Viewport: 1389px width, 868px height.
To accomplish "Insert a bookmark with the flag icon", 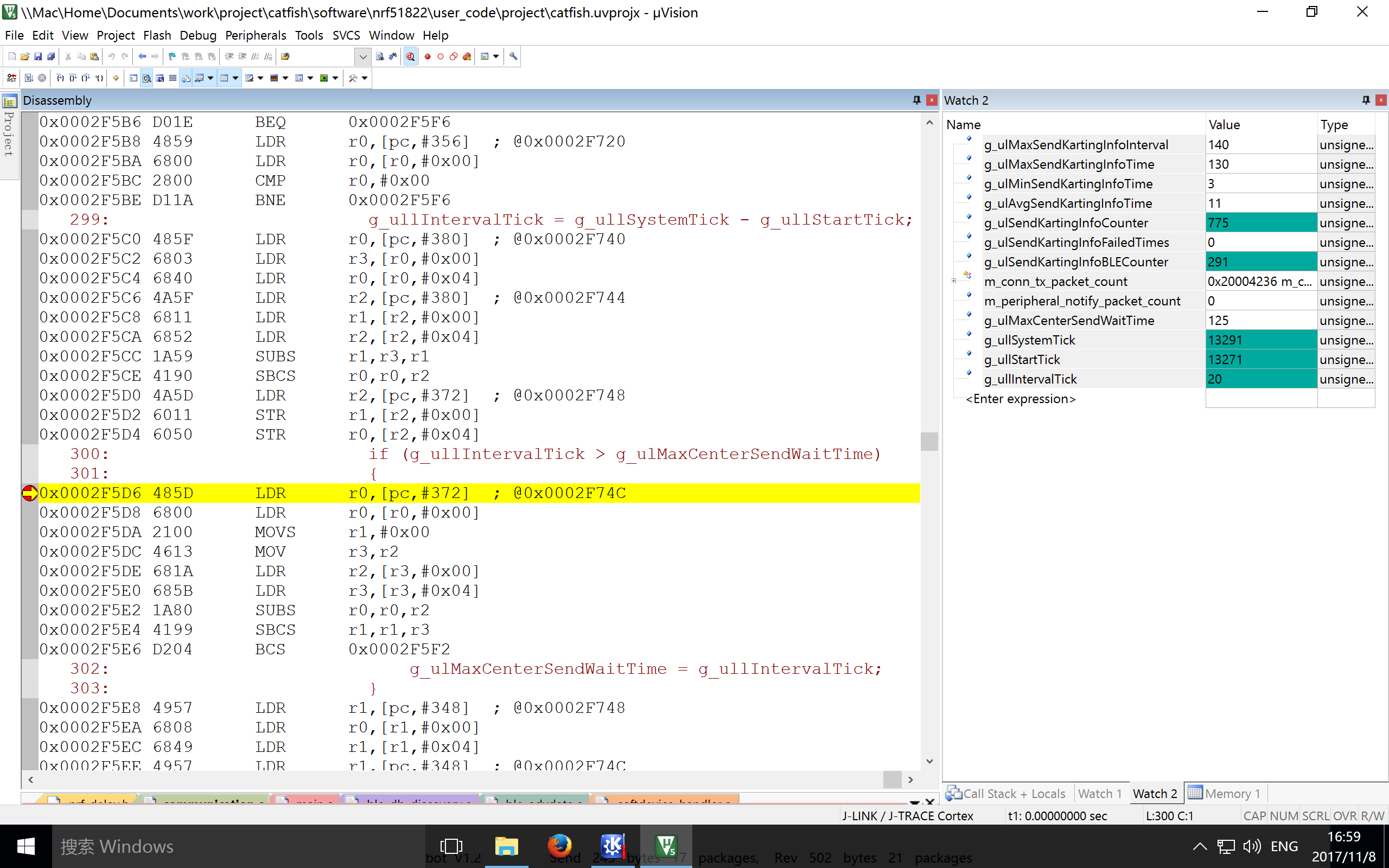I will [172, 56].
